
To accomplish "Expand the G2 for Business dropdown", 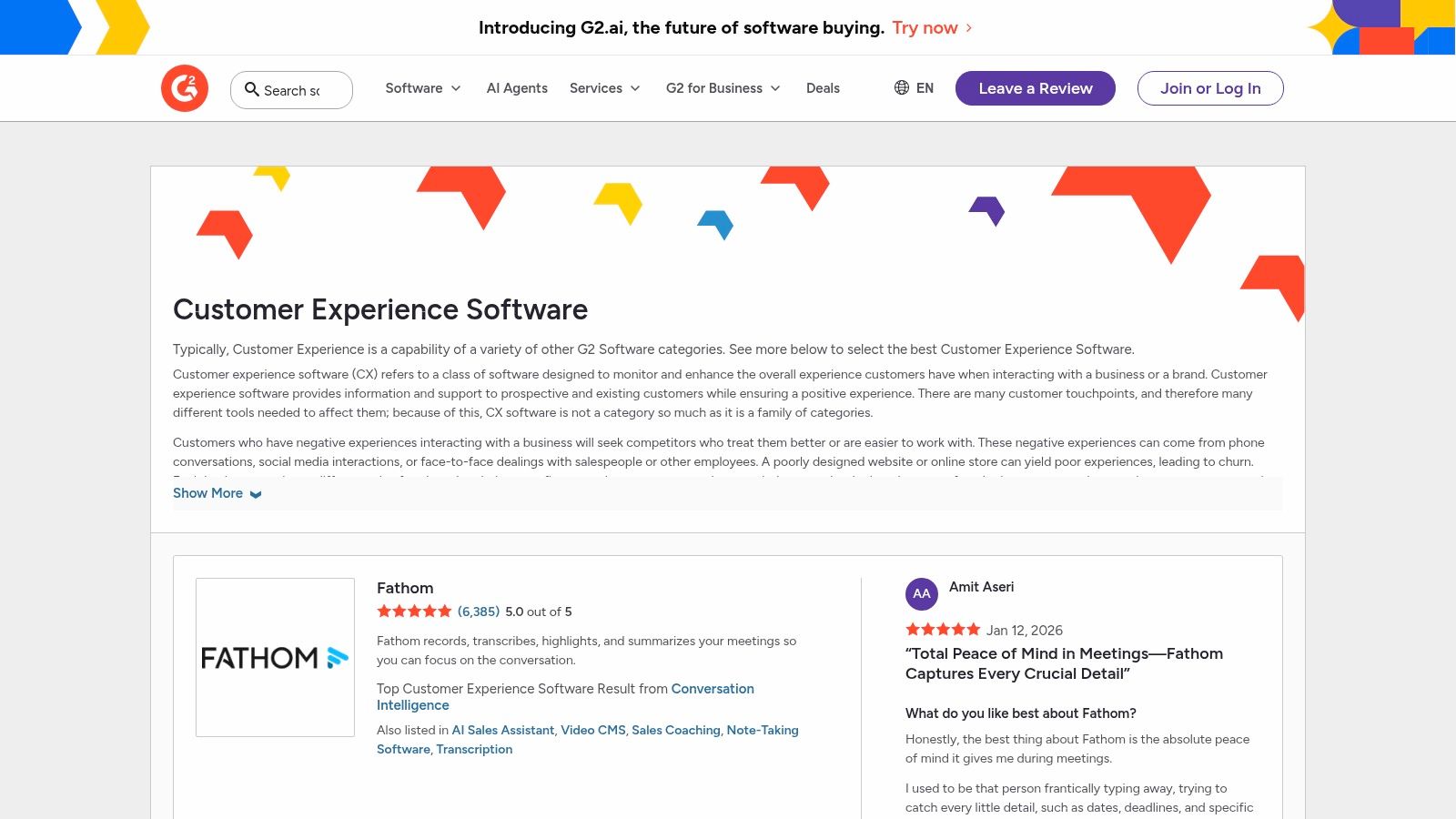I will [723, 88].
